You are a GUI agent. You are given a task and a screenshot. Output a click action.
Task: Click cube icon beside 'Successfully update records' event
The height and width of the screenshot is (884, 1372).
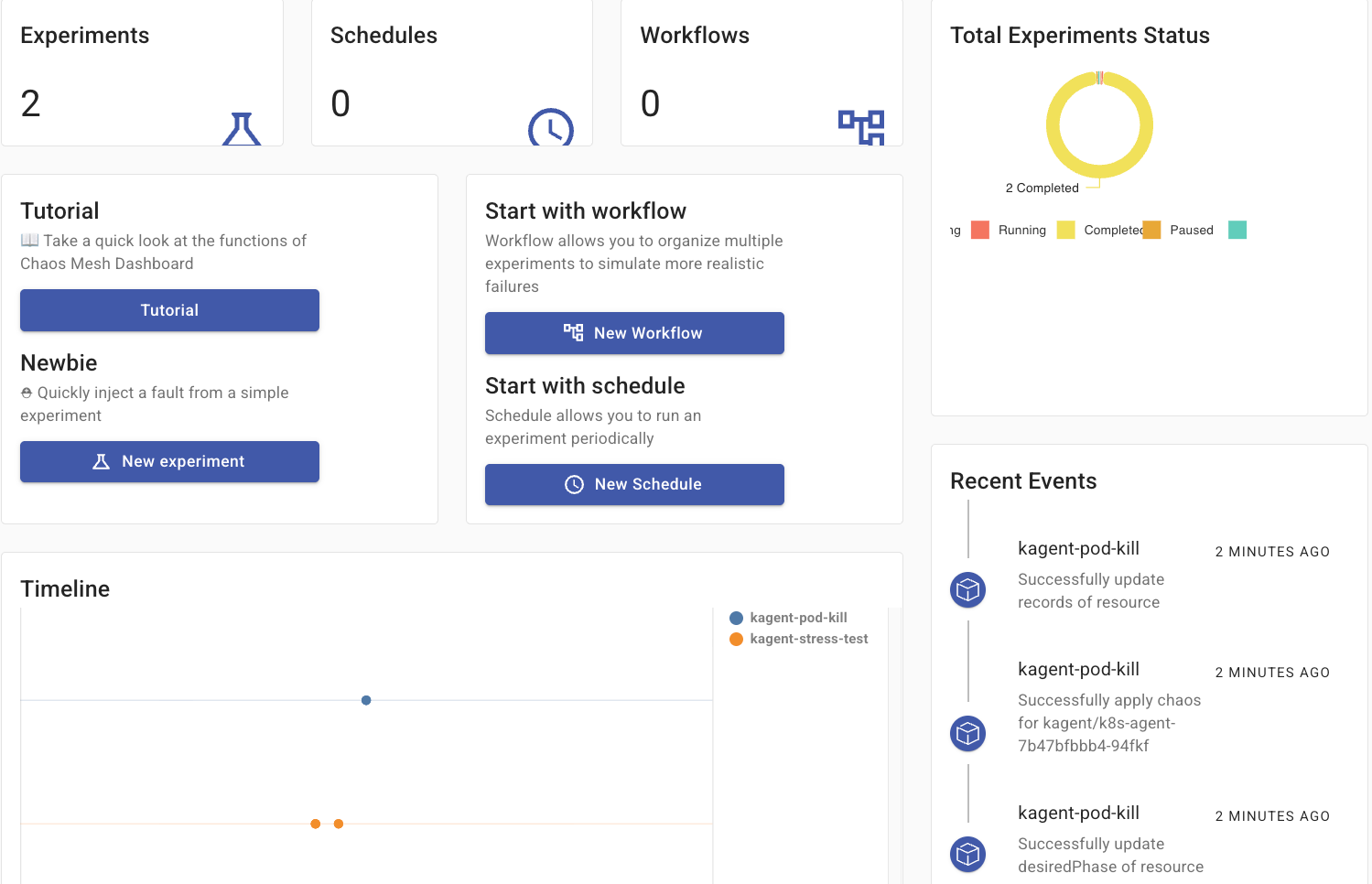pyautogui.click(x=967, y=590)
